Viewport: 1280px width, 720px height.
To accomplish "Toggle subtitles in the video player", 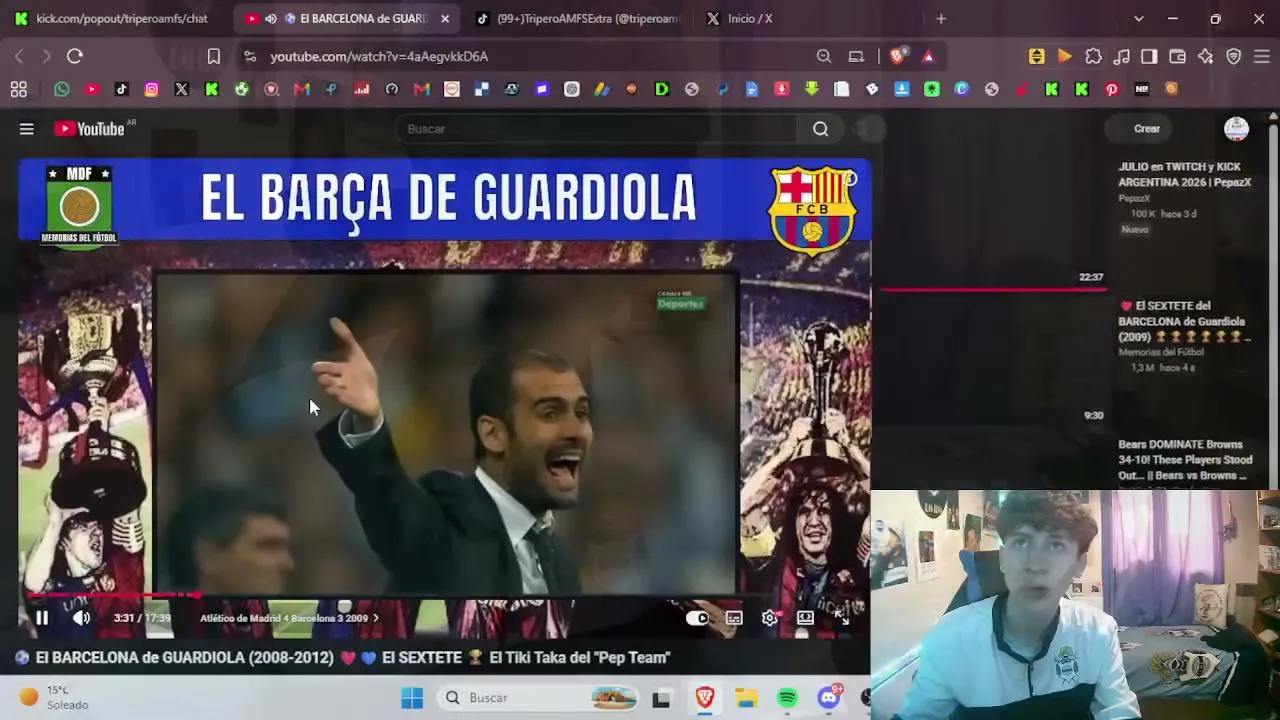I will (x=734, y=618).
